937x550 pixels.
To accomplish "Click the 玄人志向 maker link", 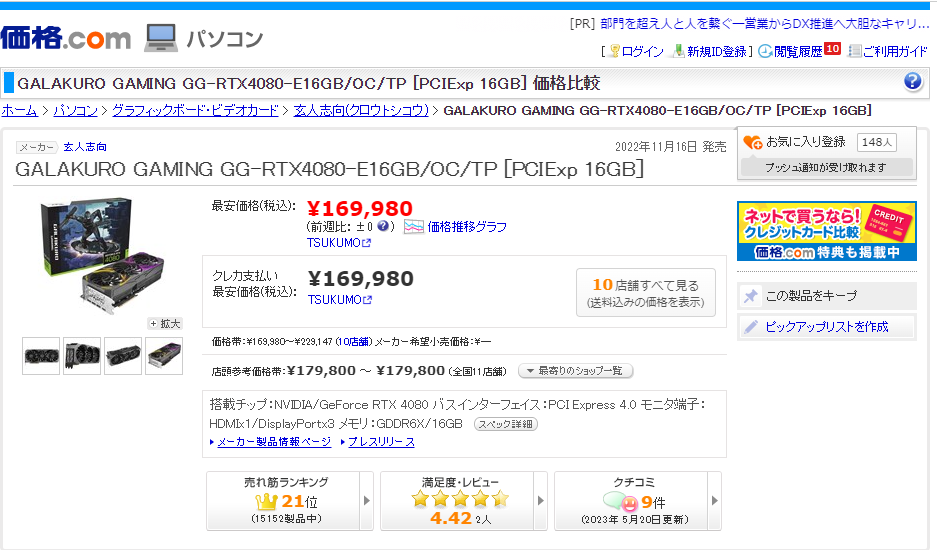I will (85, 146).
